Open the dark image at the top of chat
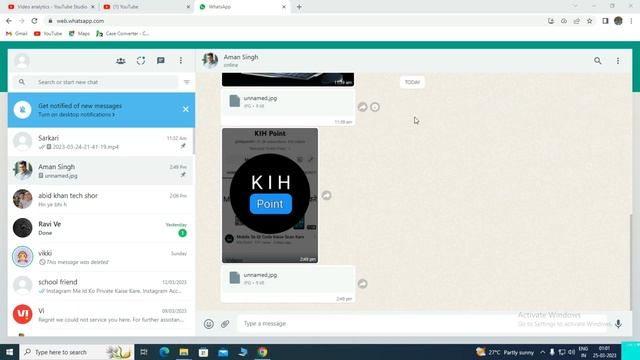 (288, 80)
